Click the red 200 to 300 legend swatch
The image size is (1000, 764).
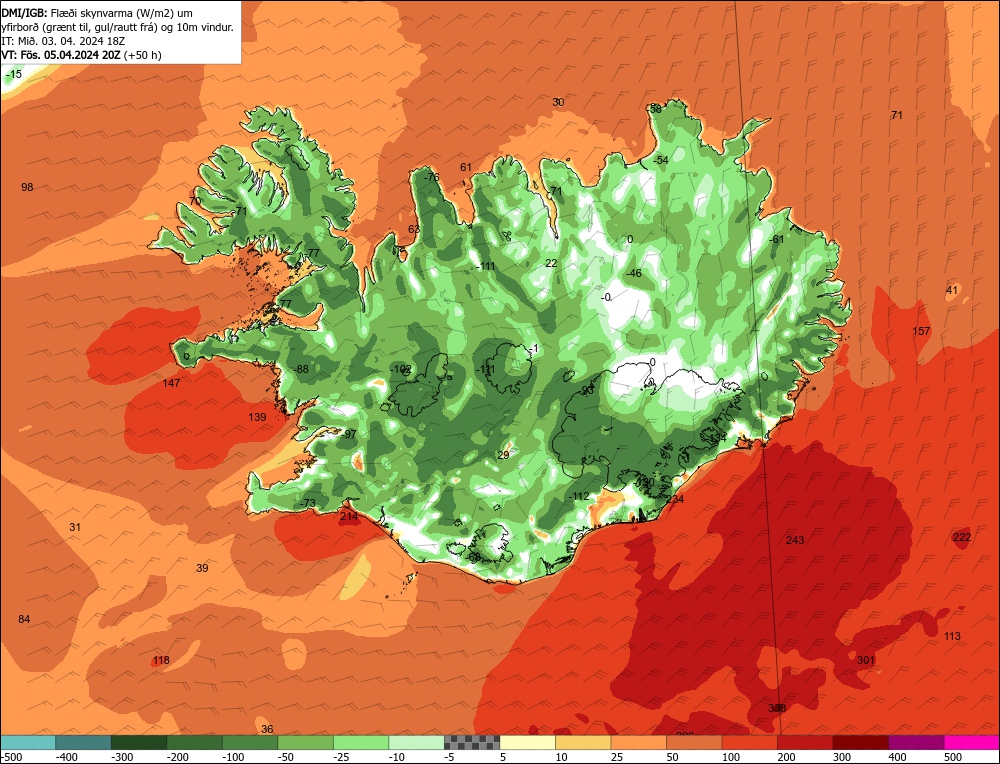[x=805, y=742]
